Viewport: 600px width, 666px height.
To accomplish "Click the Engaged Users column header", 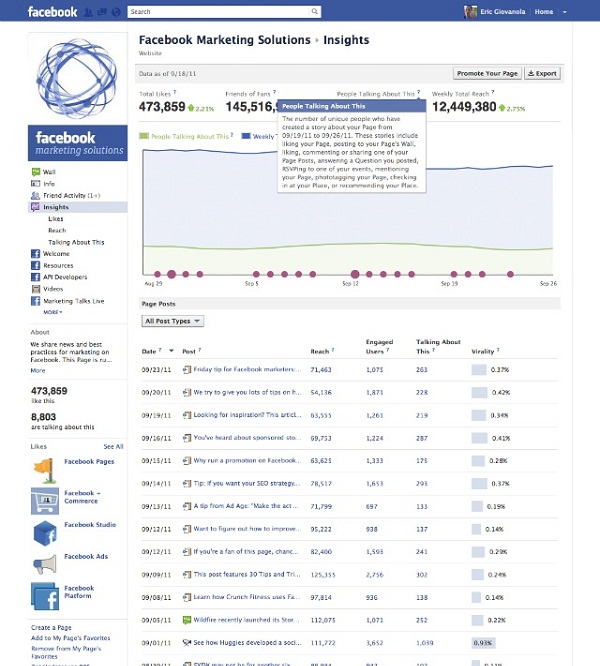I will (x=379, y=347).
